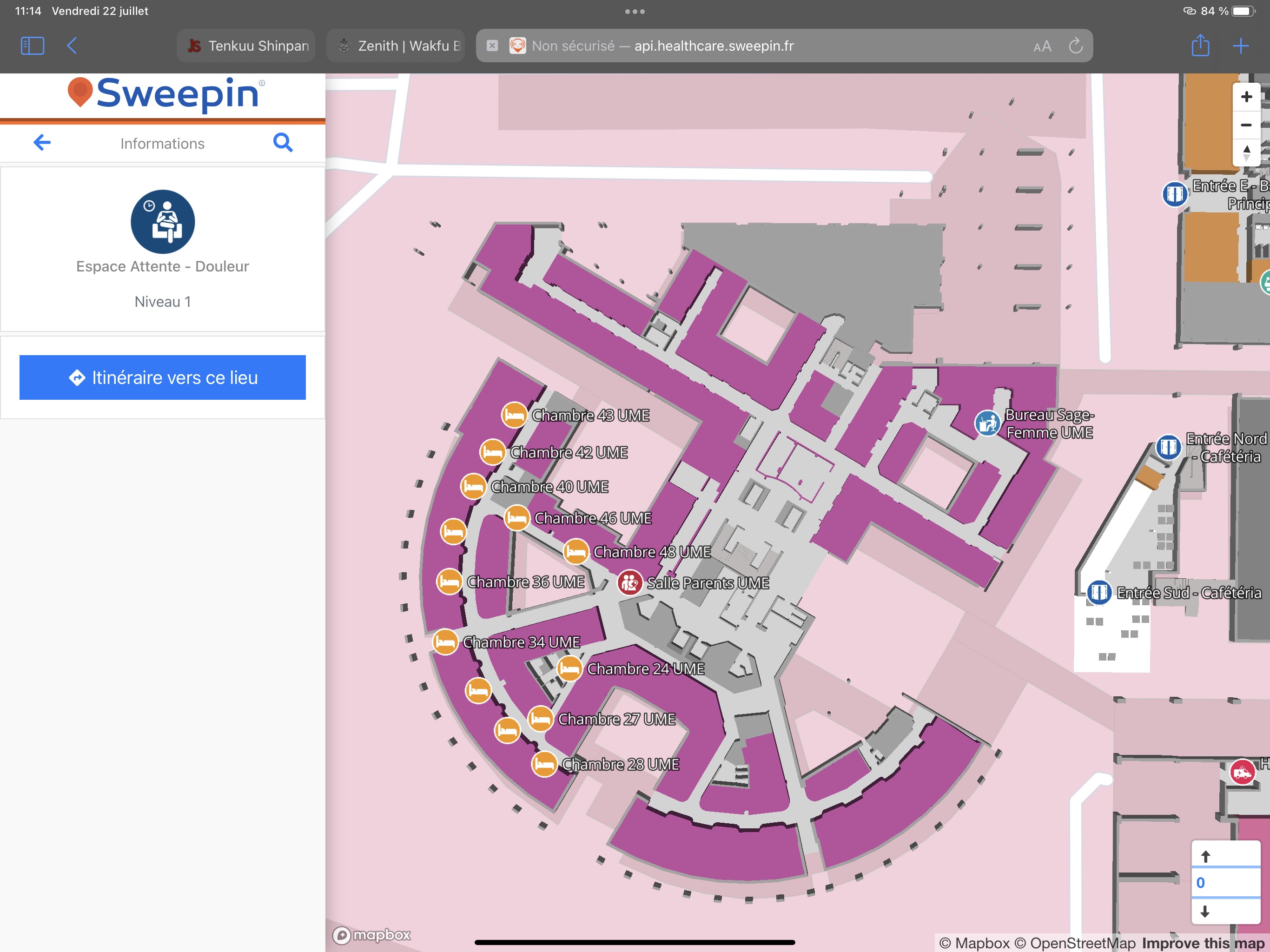Go up one floor level arrow
Image resolution: width=1270 pixels, height=952 pixels.
1206,856
